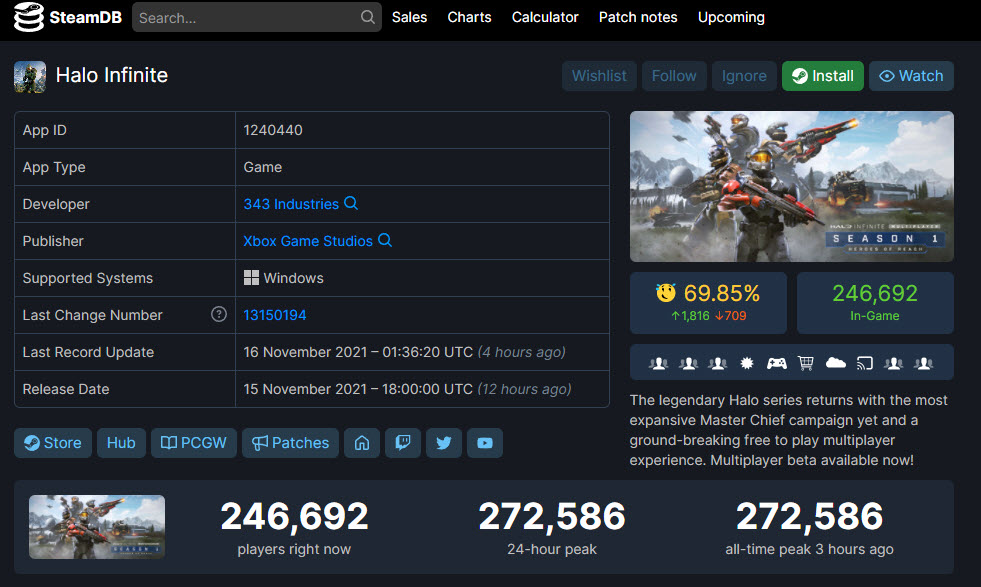This screenshot has height=587, width=981.
Task: Click the Steam Cloud icon
Action: pos(836,363)
